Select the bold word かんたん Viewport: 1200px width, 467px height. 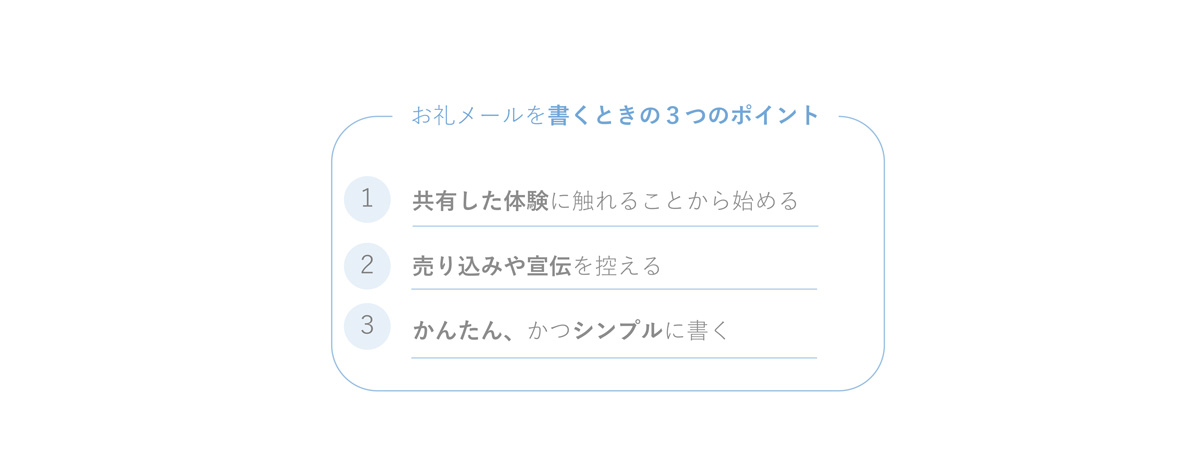point(456,330)
